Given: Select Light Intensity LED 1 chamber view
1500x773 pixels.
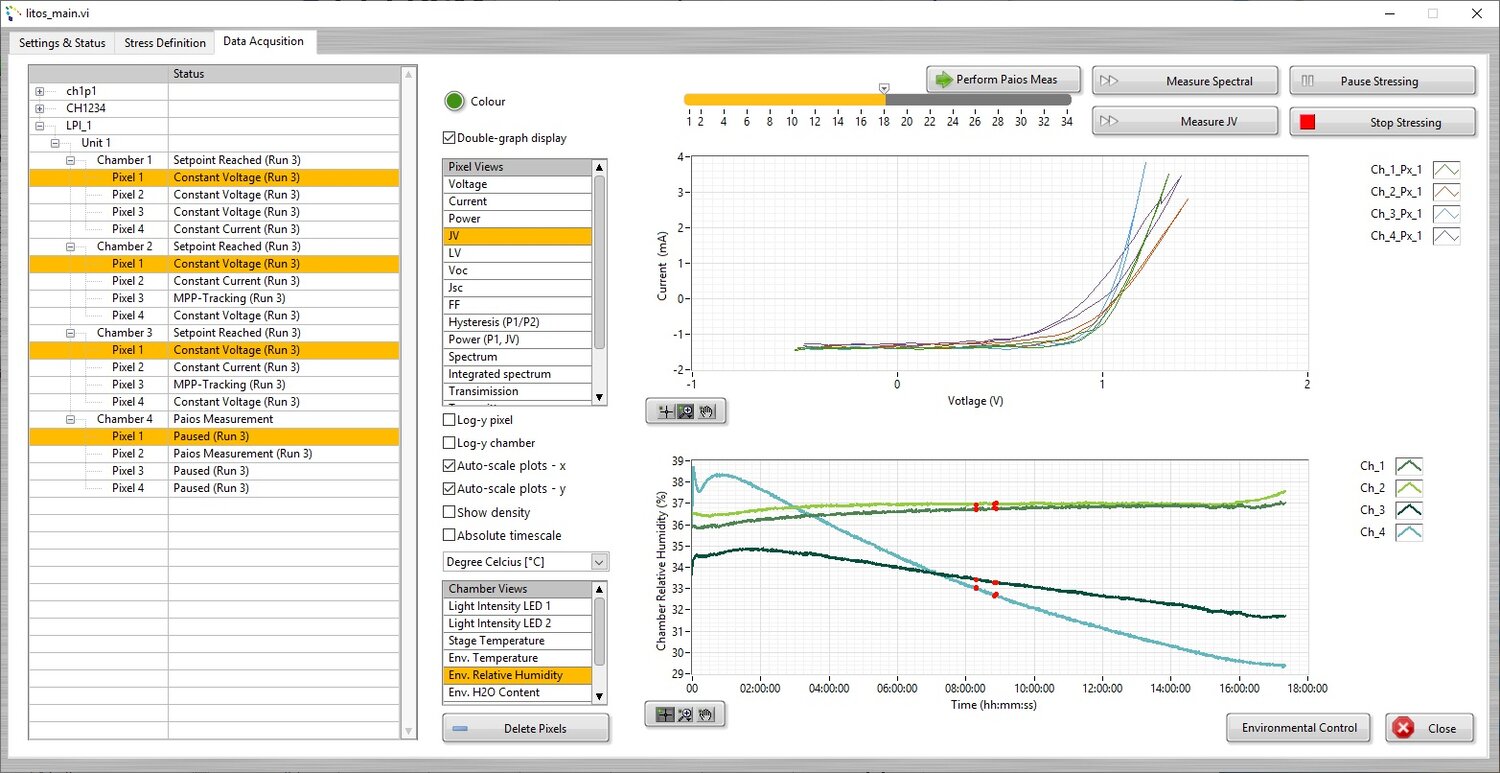Looking at the screenshot, I should pyautogui.click(x=518, y=606).
